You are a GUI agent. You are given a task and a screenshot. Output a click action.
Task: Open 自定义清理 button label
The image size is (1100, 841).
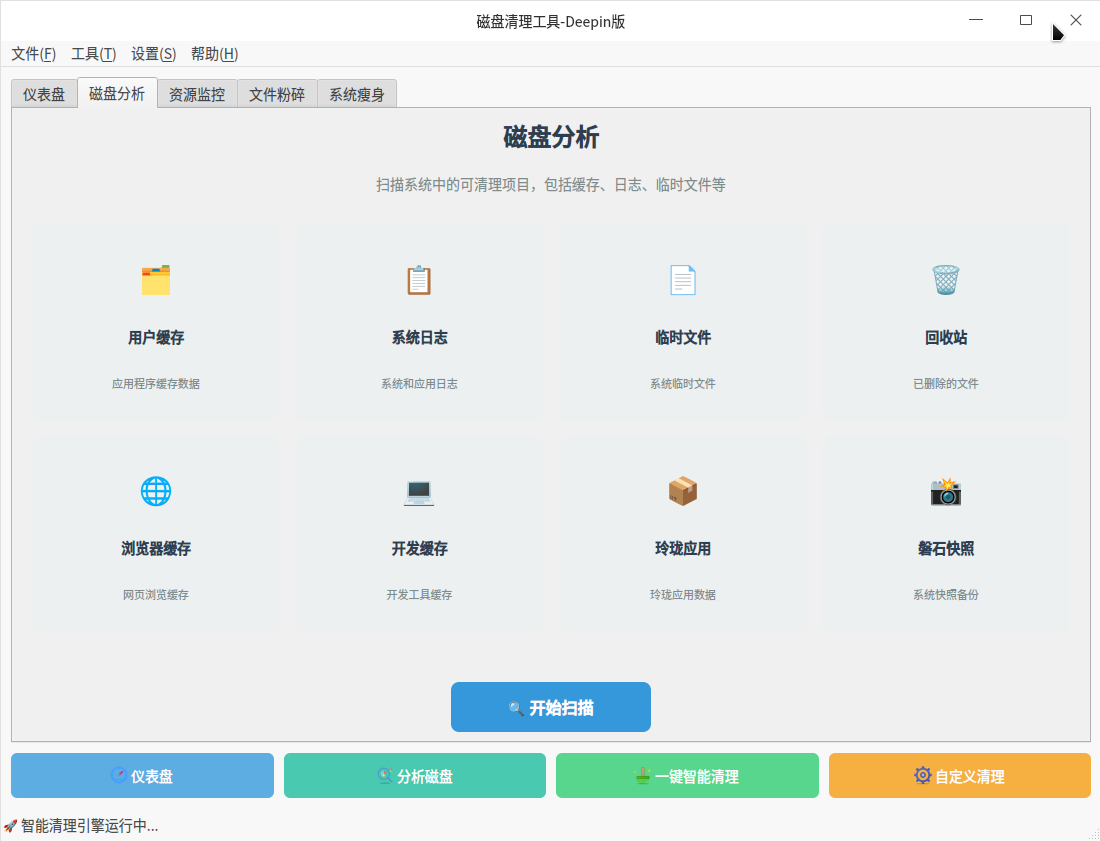pyautogui.click(x=970, y=776)
